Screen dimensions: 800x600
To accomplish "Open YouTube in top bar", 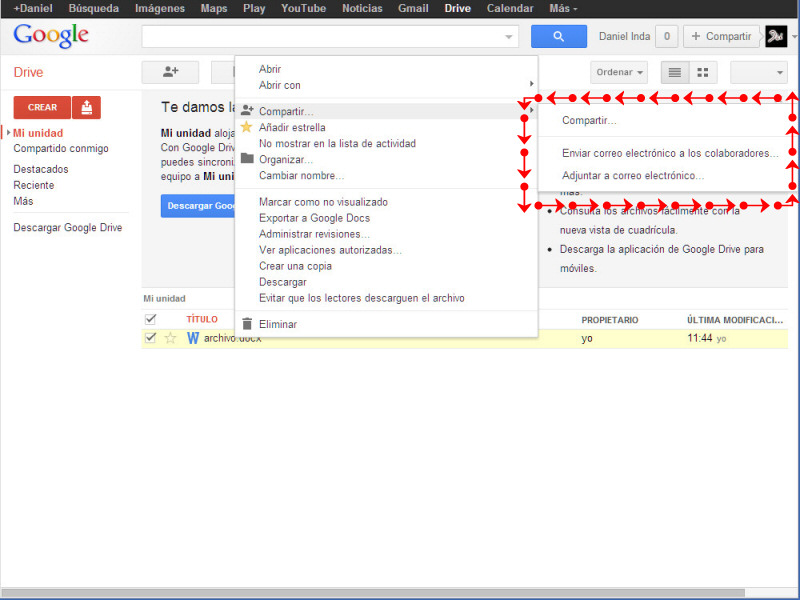I will pyautogui.click(x=303, y=9).
